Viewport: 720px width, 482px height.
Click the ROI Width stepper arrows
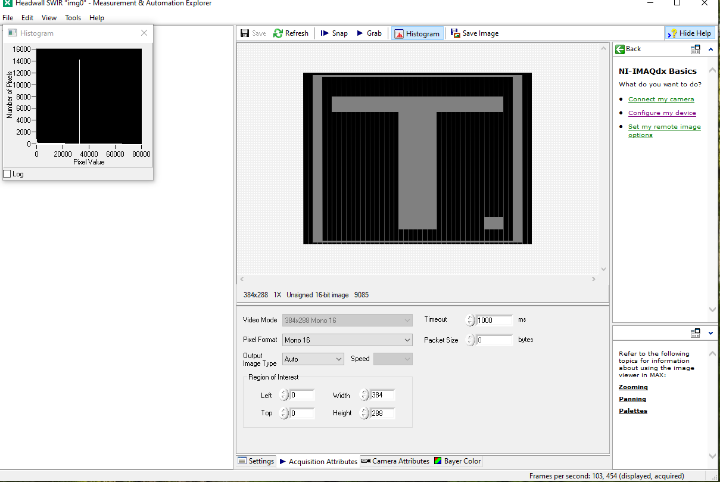tap(365, 395)
